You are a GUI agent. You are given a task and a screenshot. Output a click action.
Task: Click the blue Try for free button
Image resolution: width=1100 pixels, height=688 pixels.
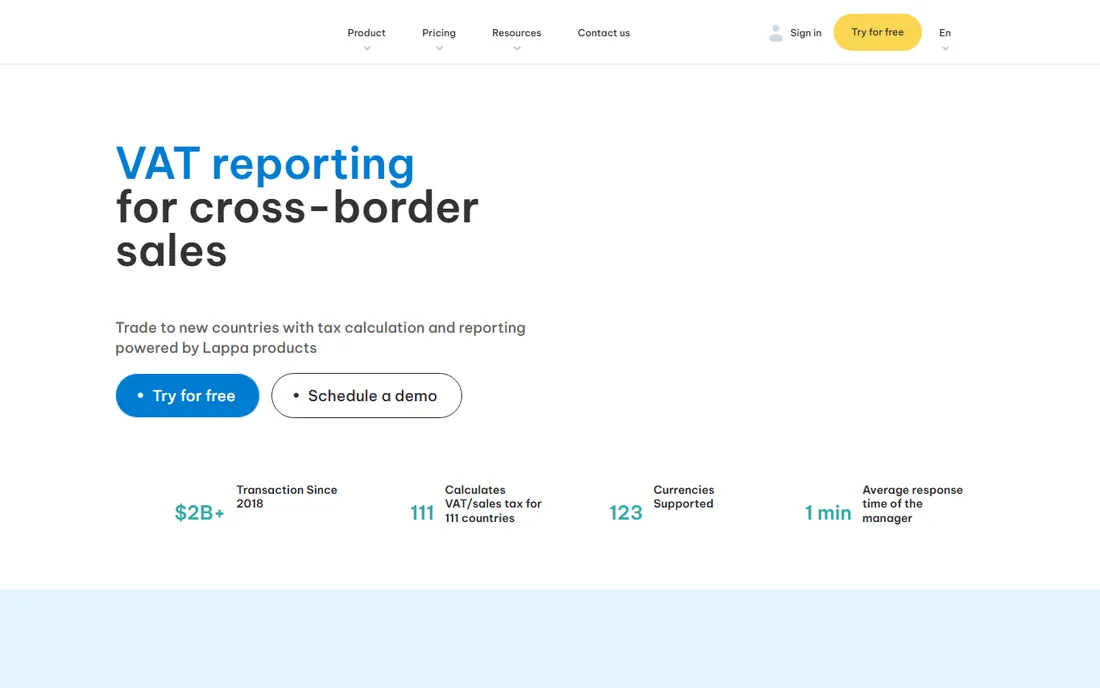click(x=187, y=396)
